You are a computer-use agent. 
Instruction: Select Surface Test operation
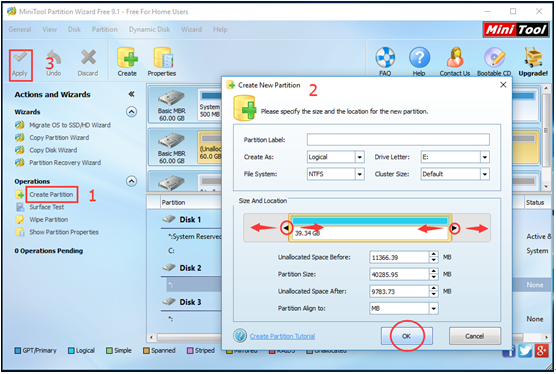pos(46,207)
